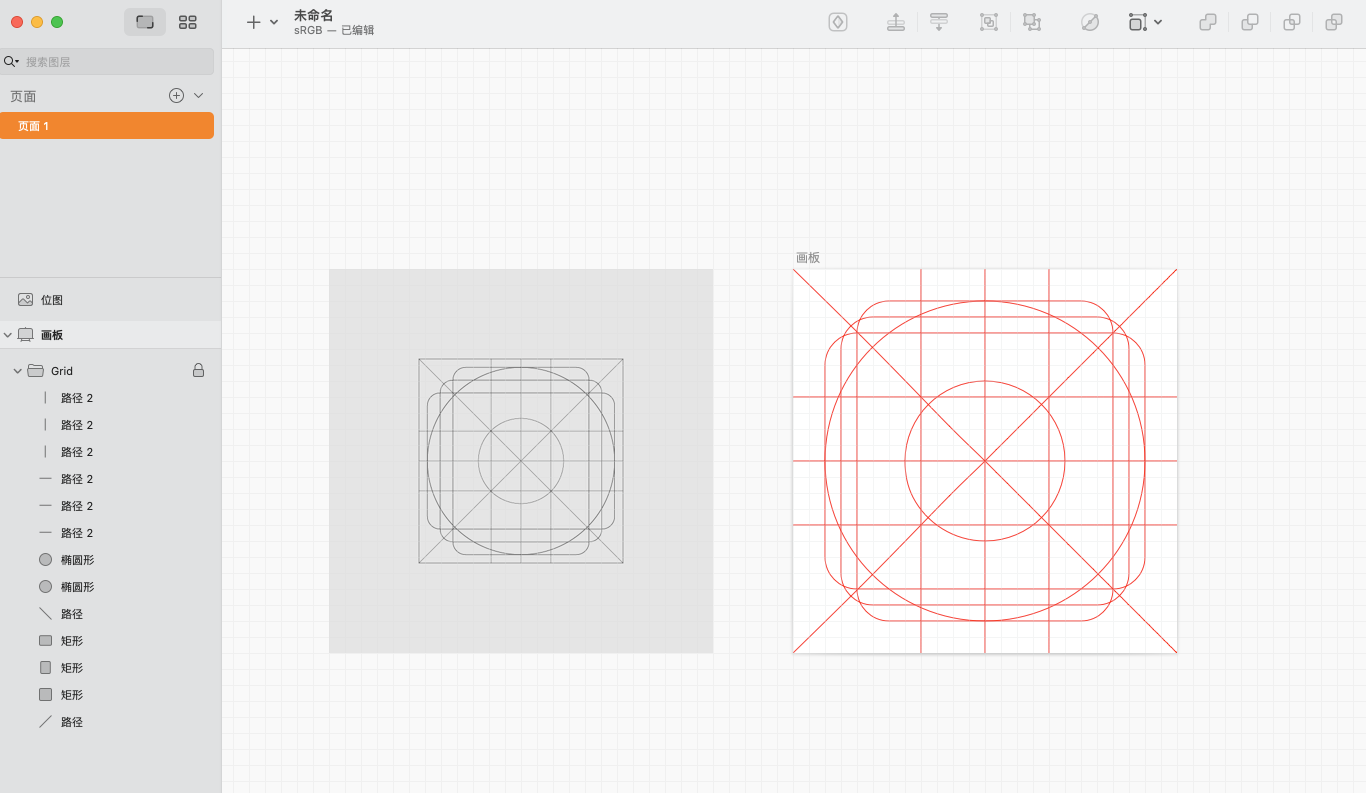Apply the Intersect boolean operation icon
This screenshot has height=793, width=1366.
tap(1292, 22)
